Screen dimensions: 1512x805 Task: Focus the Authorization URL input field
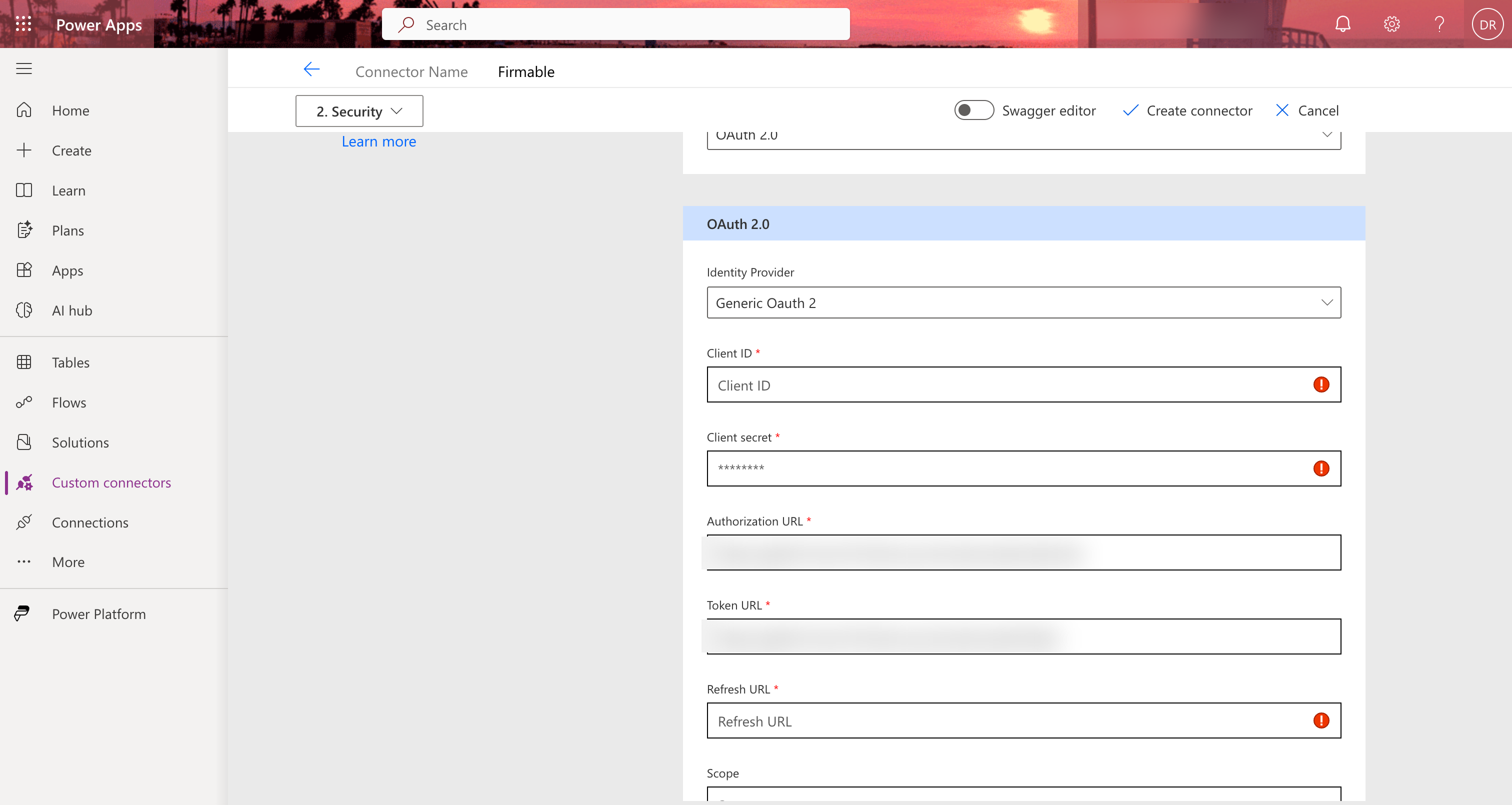(x=1023, y=552)
